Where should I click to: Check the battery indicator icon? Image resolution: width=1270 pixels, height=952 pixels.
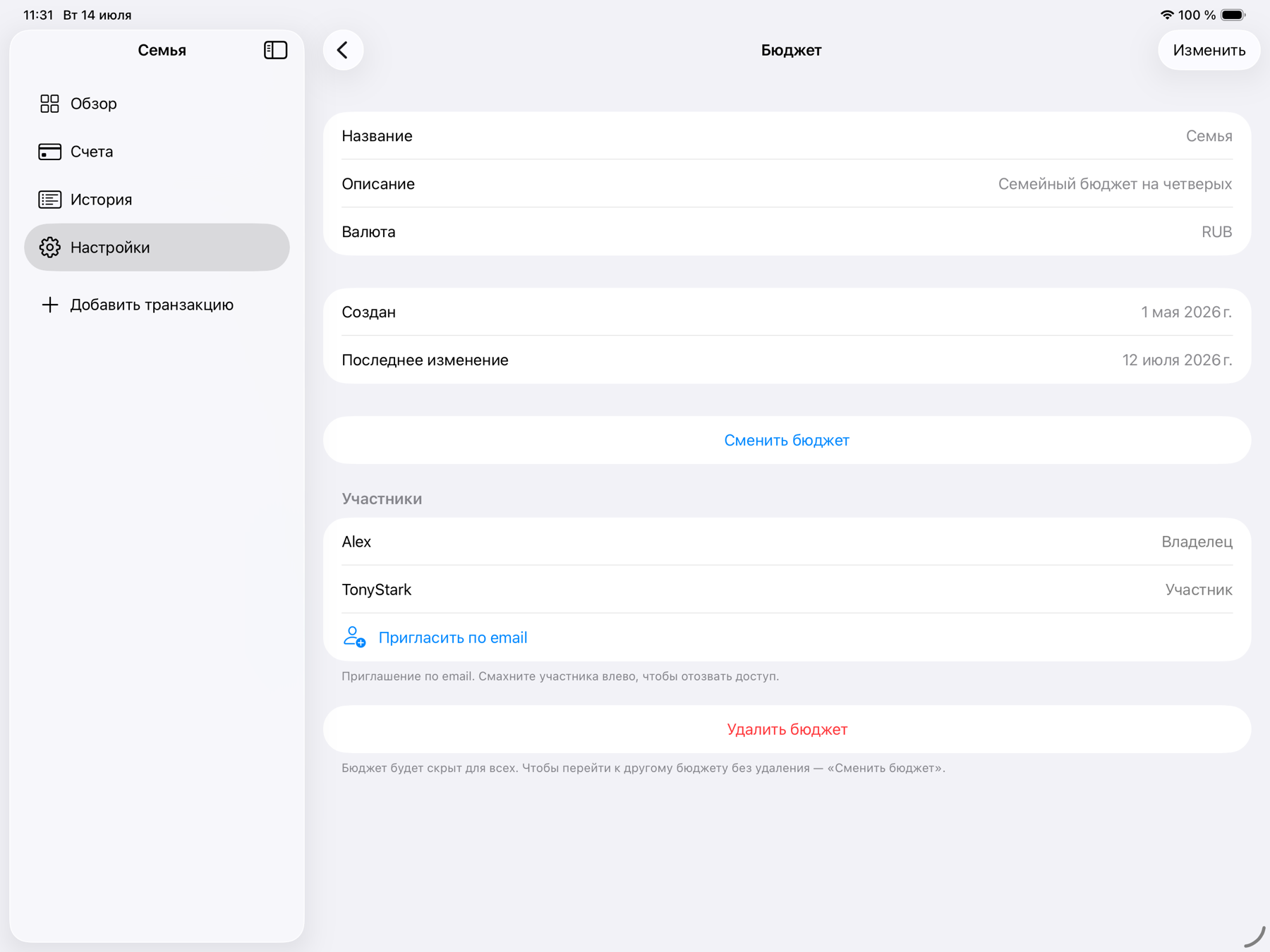pyautogui.click(x=1233, y=15)
